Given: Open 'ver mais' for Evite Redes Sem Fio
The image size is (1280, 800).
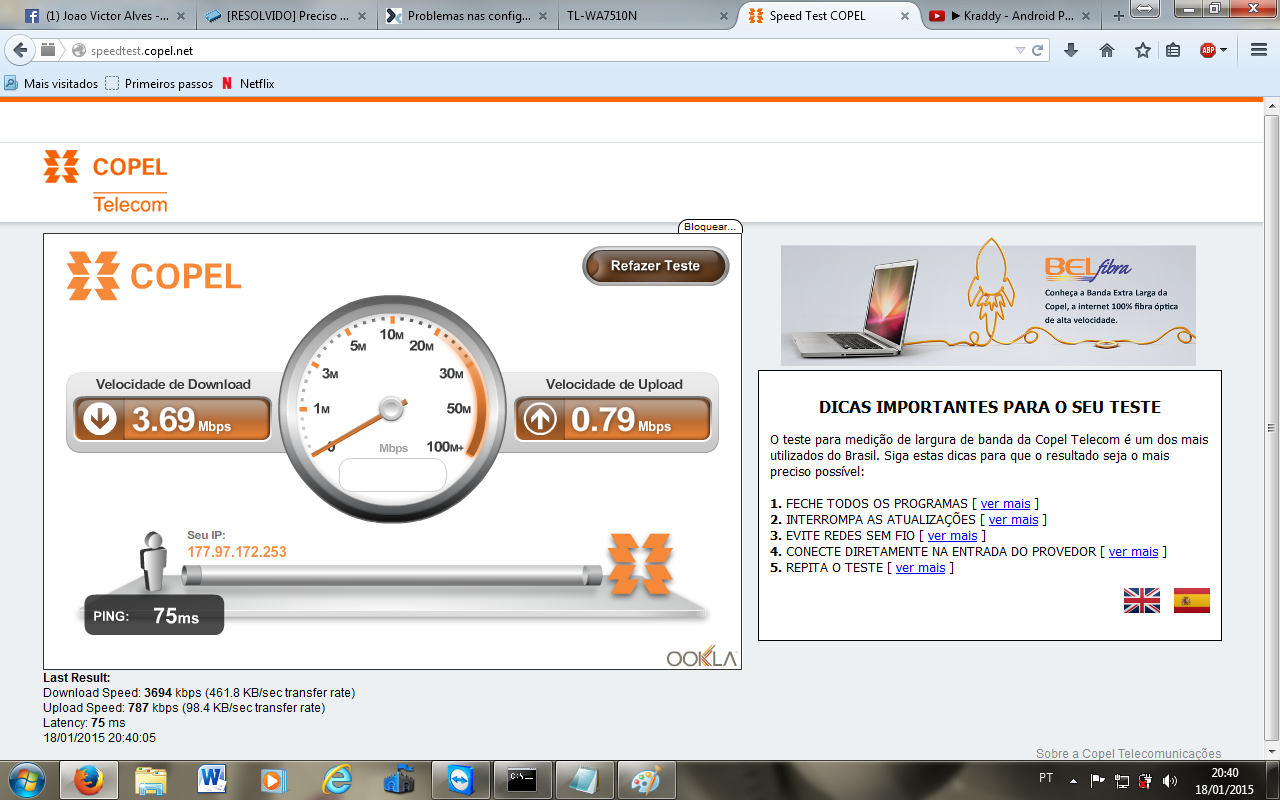Looking at the screenshot, I should 952,536.
